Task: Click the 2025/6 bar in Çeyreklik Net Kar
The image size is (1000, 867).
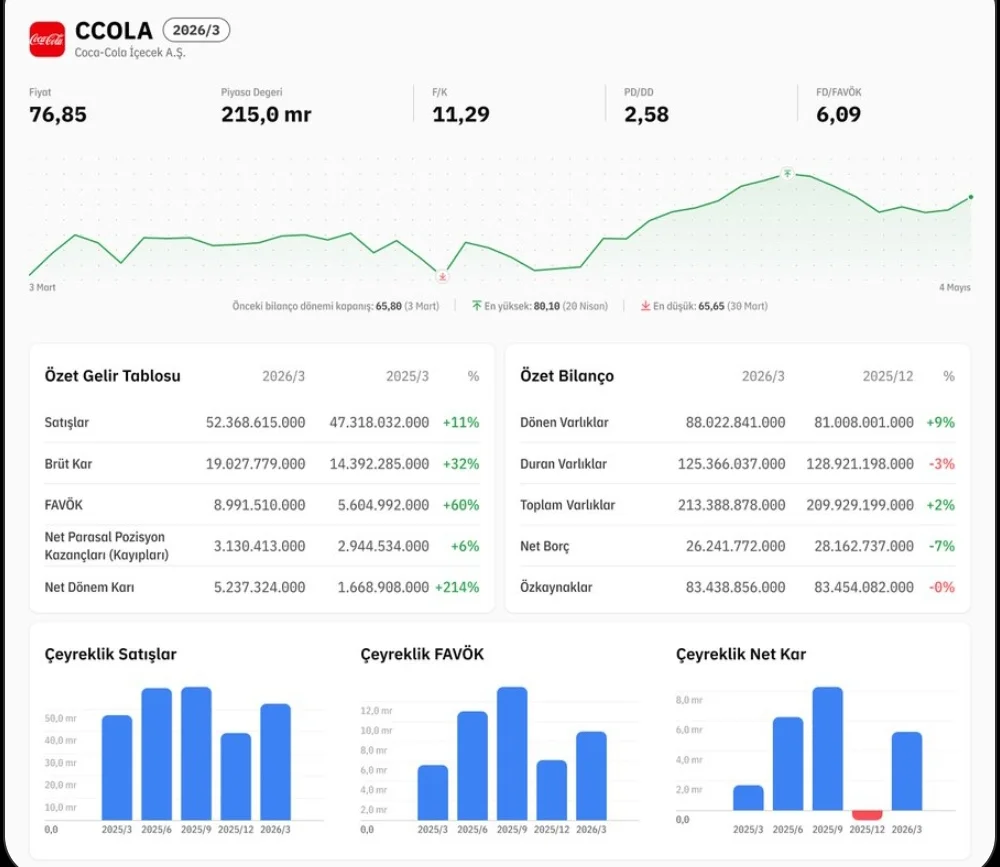Action: pos(788,764)
